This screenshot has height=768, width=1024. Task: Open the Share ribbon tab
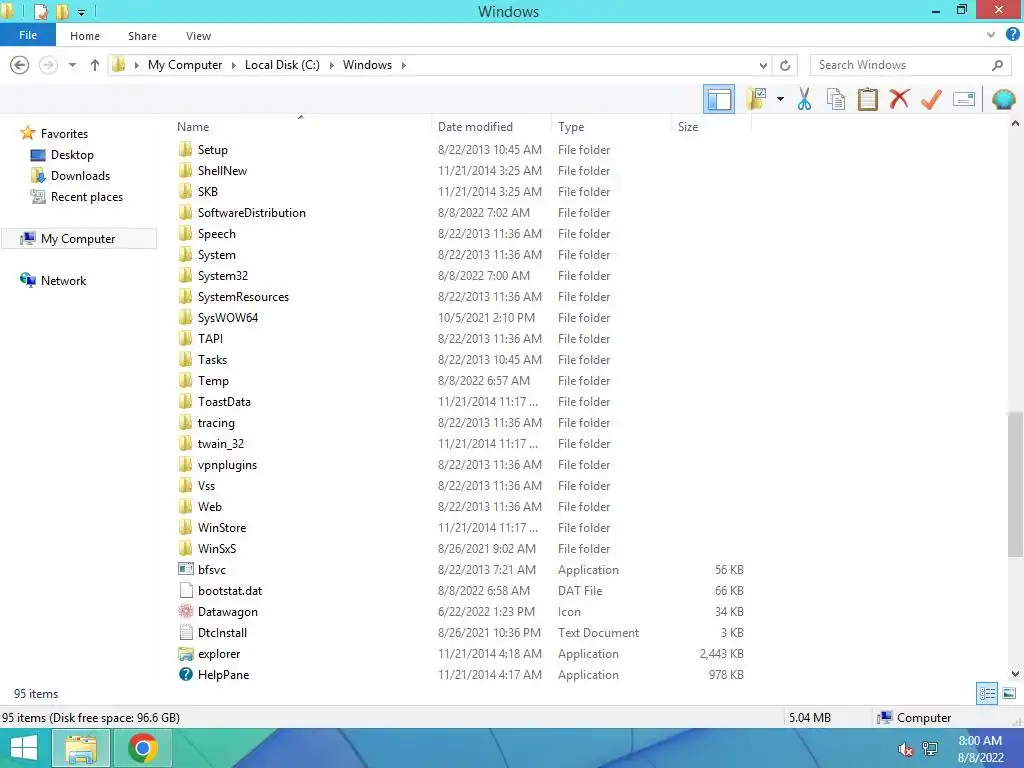tap(142, 36)
